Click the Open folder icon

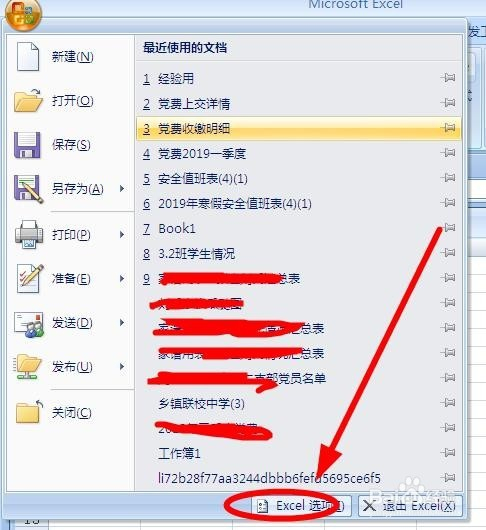tap(28, 100)
